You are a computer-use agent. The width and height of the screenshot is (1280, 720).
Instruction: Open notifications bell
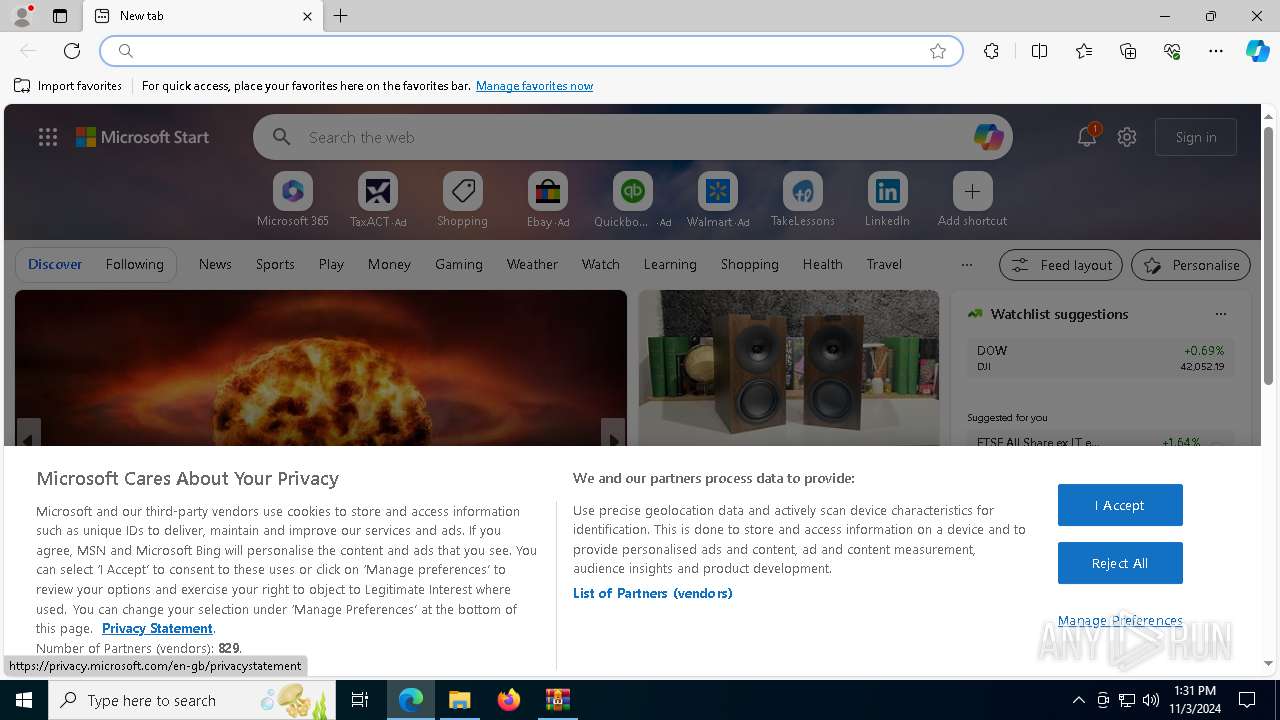click(1087, 137)
